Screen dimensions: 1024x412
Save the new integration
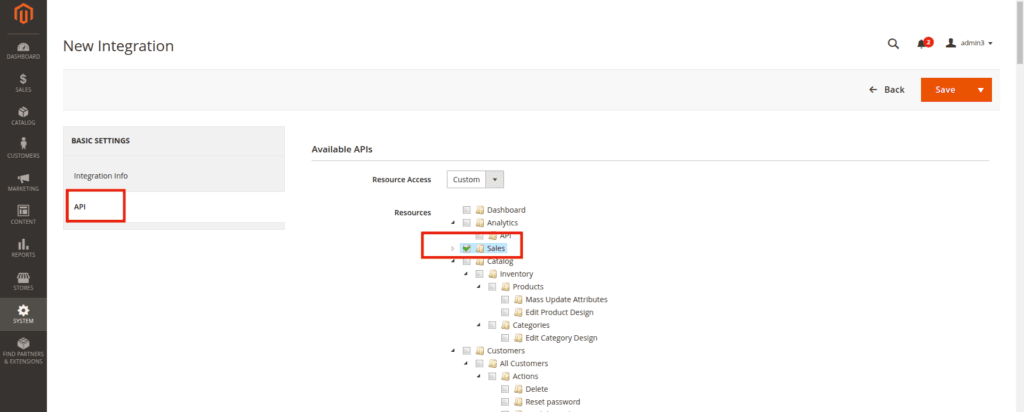(x=945, y=90)
